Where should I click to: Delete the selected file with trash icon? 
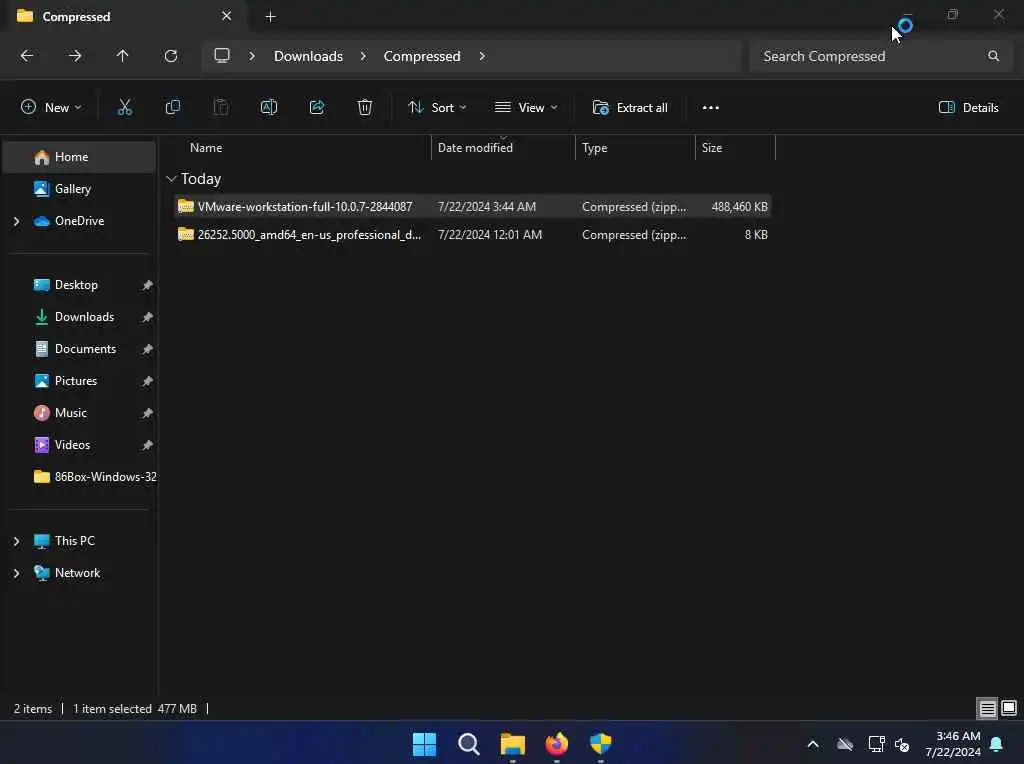(365, 108)
